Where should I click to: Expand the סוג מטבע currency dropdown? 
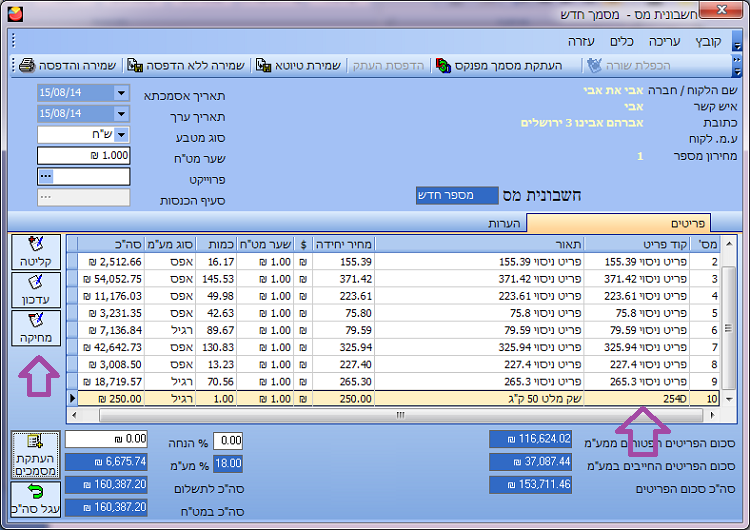pos(122,135)
